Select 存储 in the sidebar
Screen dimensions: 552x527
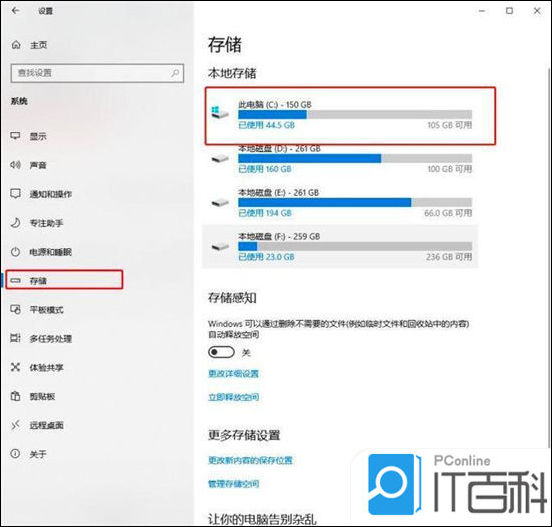pos(64,280)
